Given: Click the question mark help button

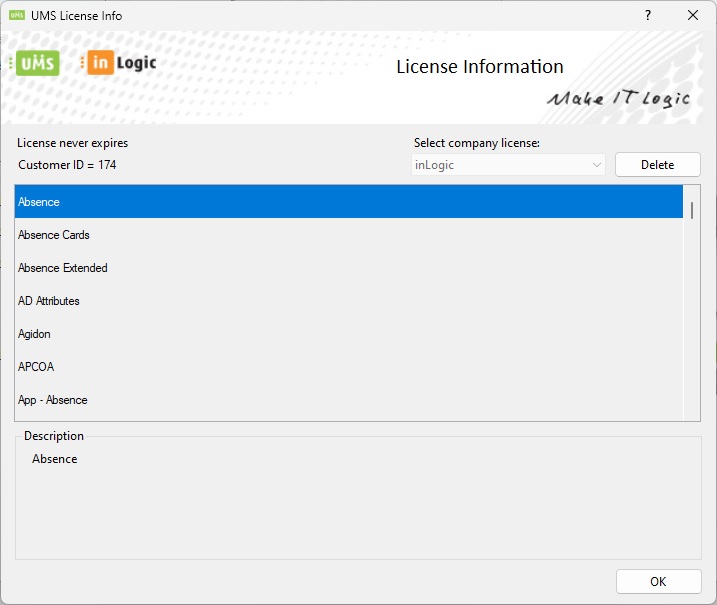Looking at the screenshot, I should 648,15.
